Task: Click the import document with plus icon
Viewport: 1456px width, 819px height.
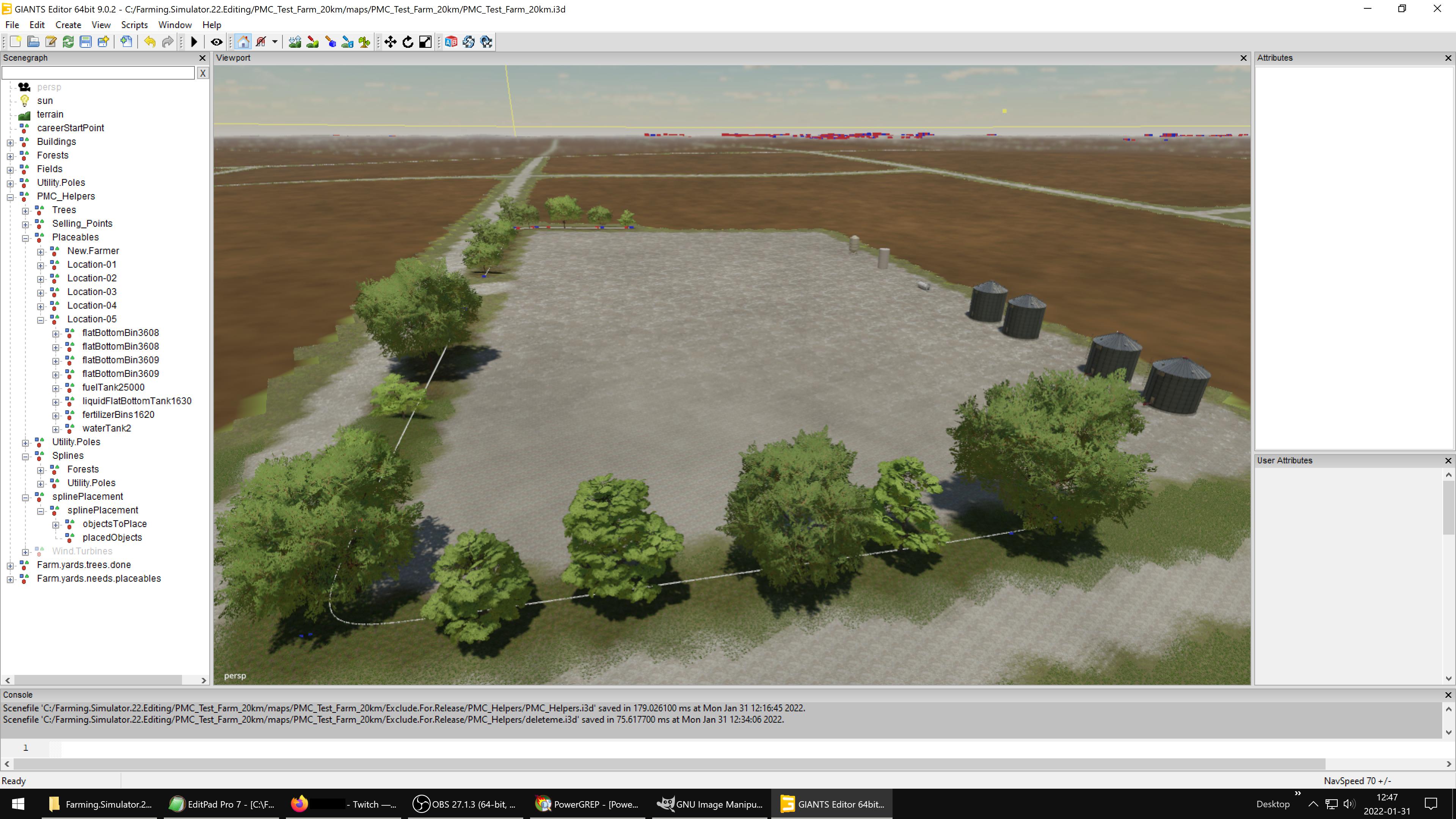Action: 127,42
